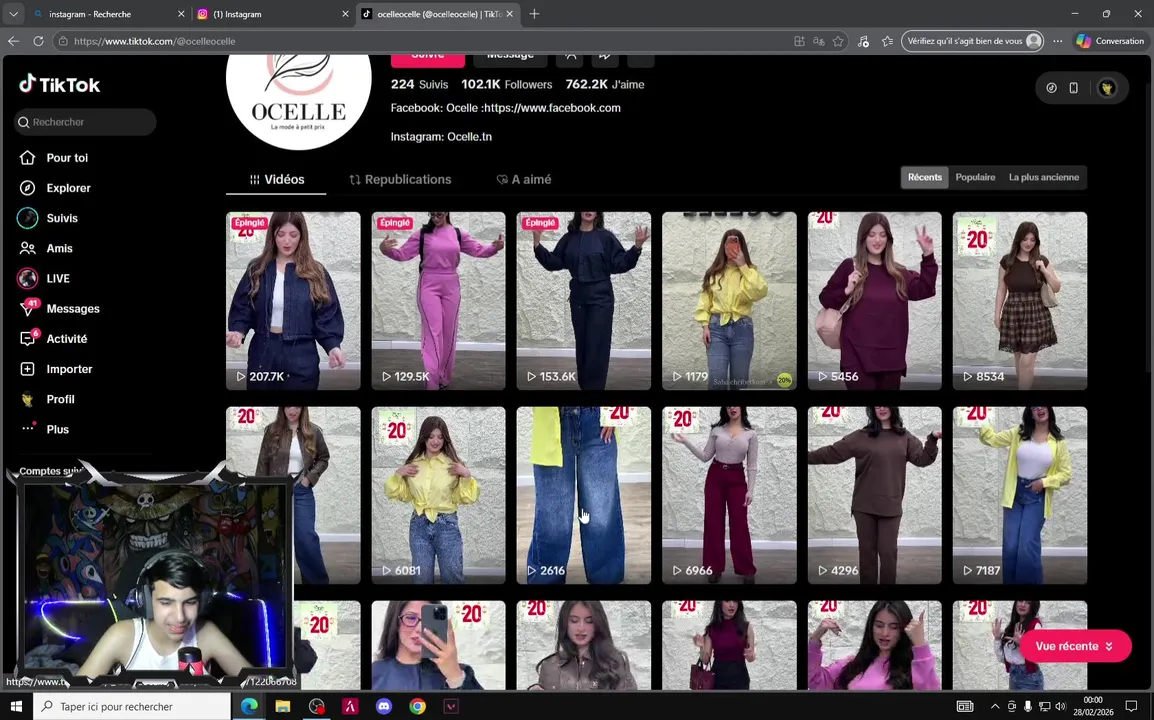
Task: Click Taper ici pour rechercher taskbar search
Action: click(132, 706)
